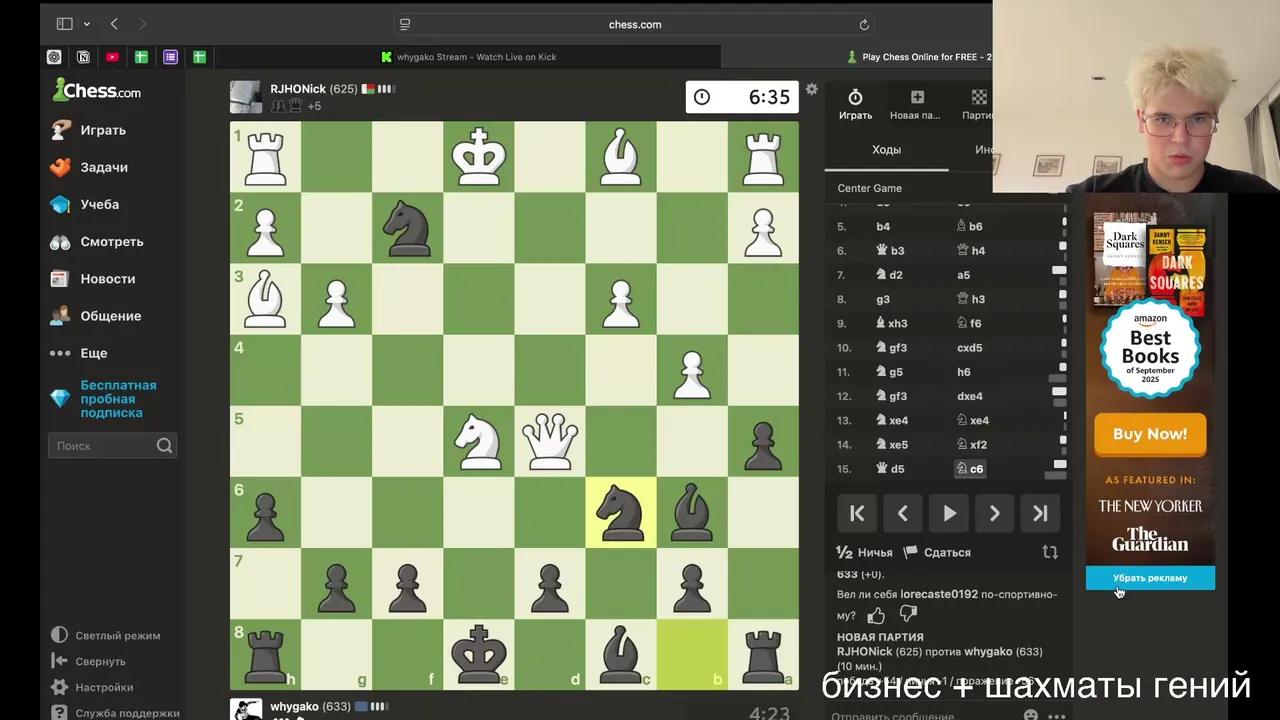Open the pinned ChatGPT tab icon
Viewport: 1280px width, 720px height.
(54, 57)
